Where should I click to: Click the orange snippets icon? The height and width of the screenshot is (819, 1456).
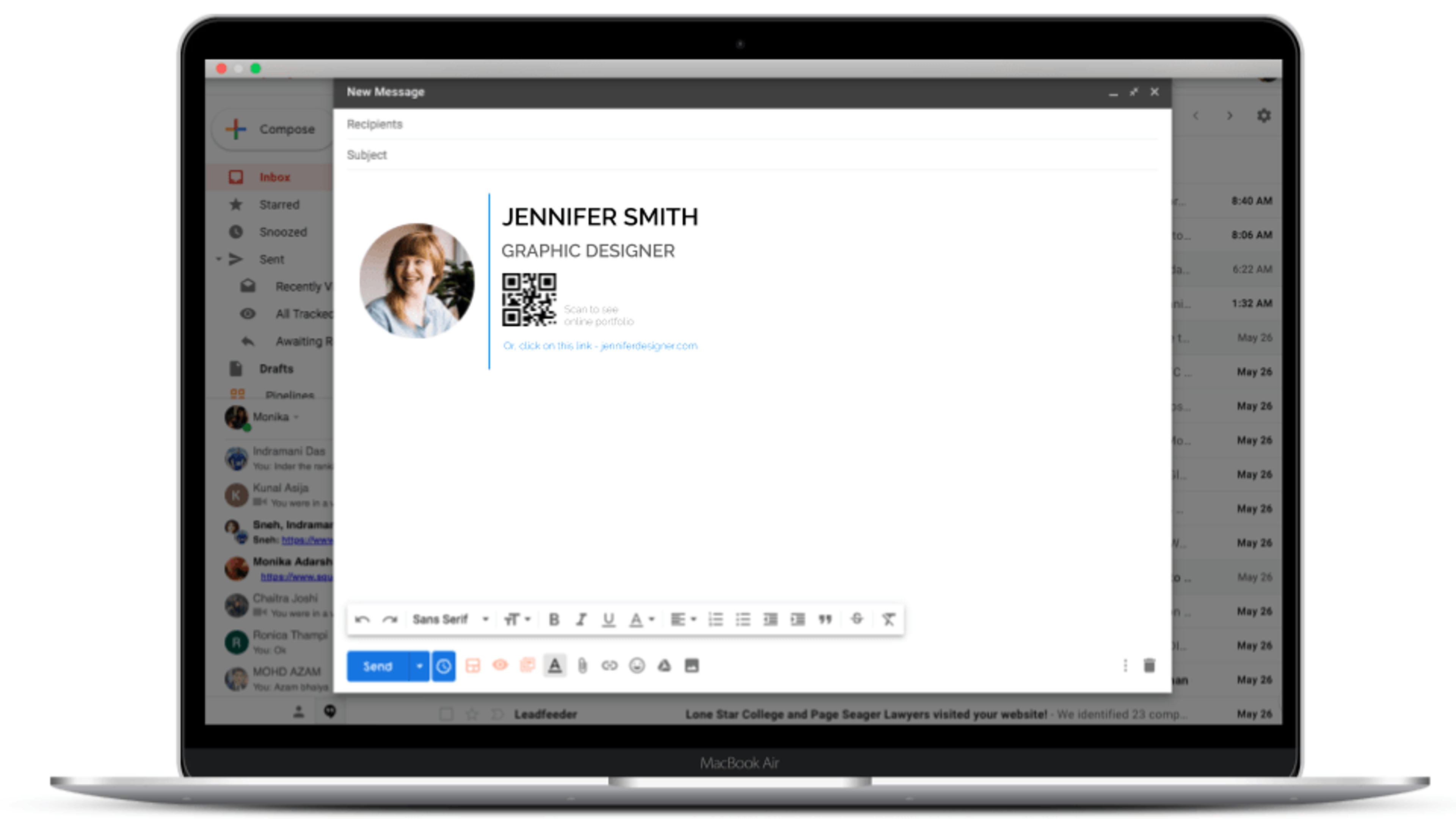pos(527,665)
